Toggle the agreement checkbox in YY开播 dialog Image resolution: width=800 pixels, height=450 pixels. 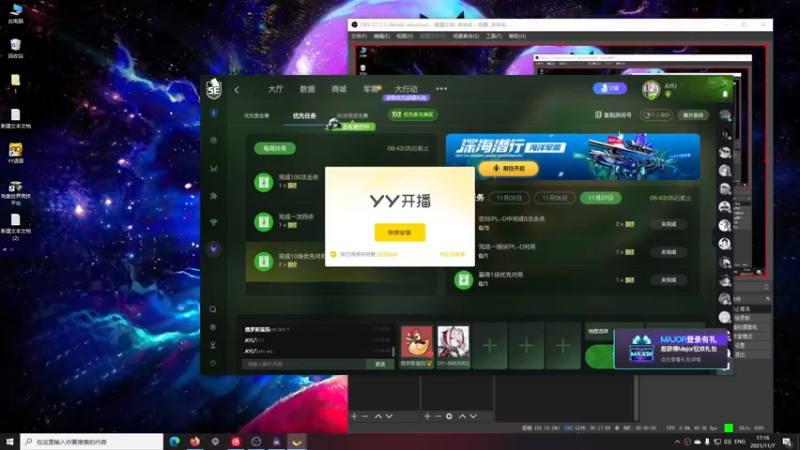(334, 254)
